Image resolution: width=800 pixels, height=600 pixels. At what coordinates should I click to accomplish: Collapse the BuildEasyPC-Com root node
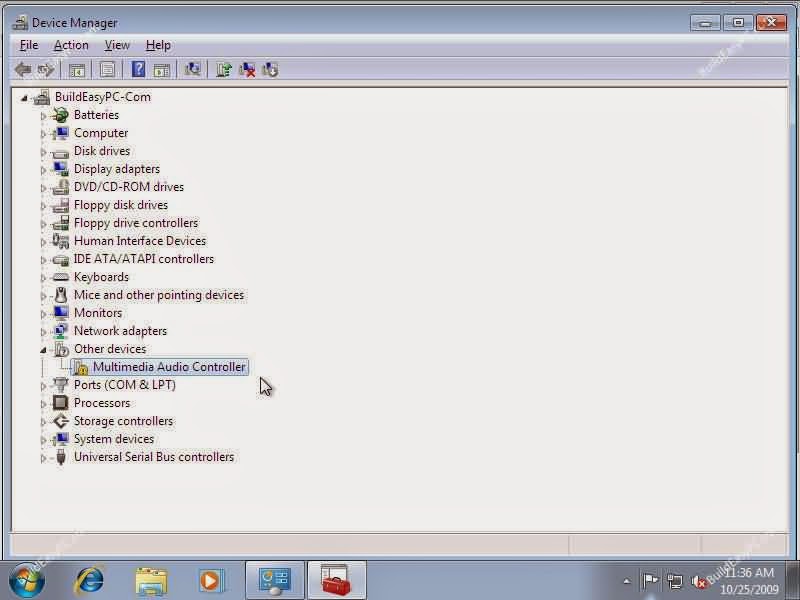24,97
